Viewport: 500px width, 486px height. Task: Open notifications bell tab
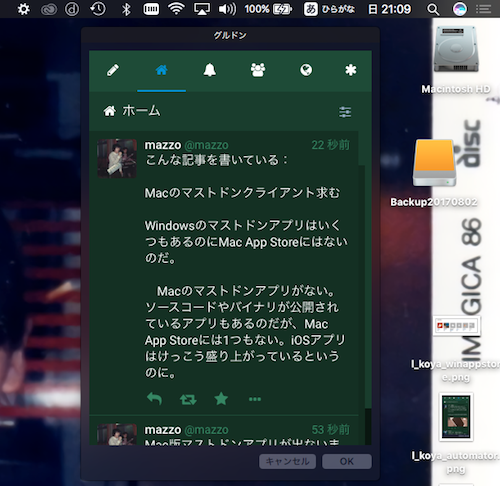pos(210,70)
